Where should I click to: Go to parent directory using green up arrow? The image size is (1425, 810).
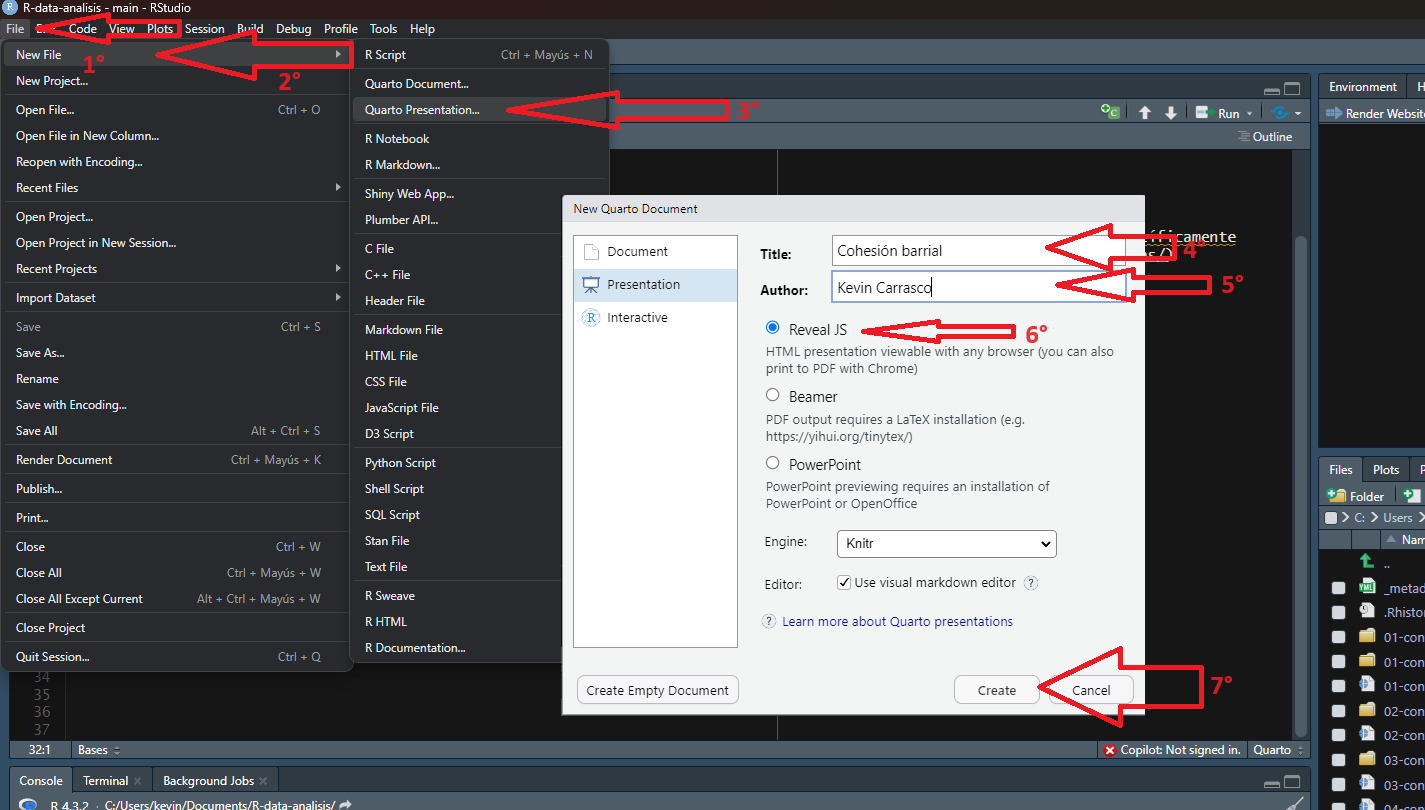(x=1367, y=562)
